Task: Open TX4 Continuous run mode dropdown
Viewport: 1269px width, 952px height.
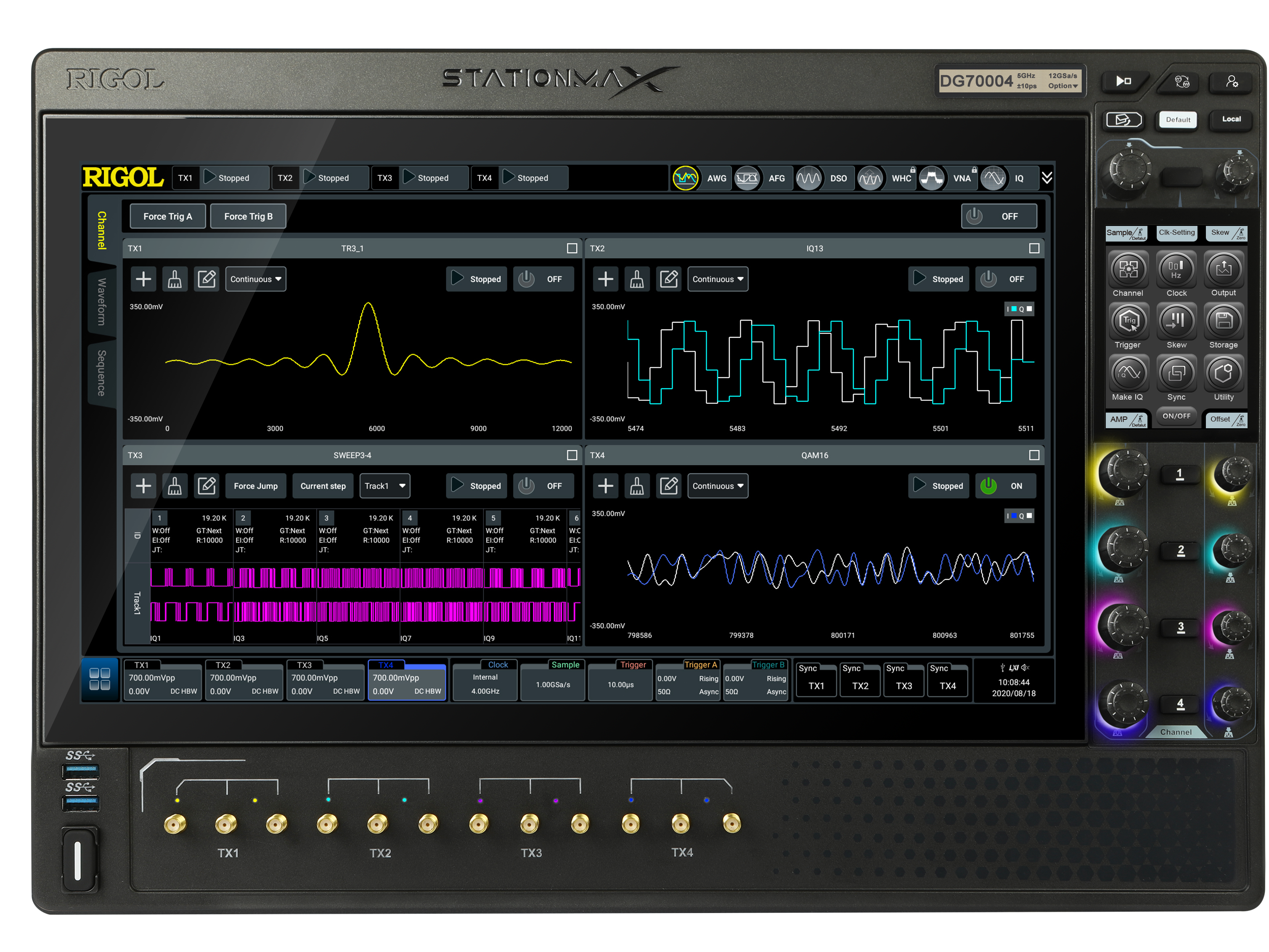Action: 718,486
